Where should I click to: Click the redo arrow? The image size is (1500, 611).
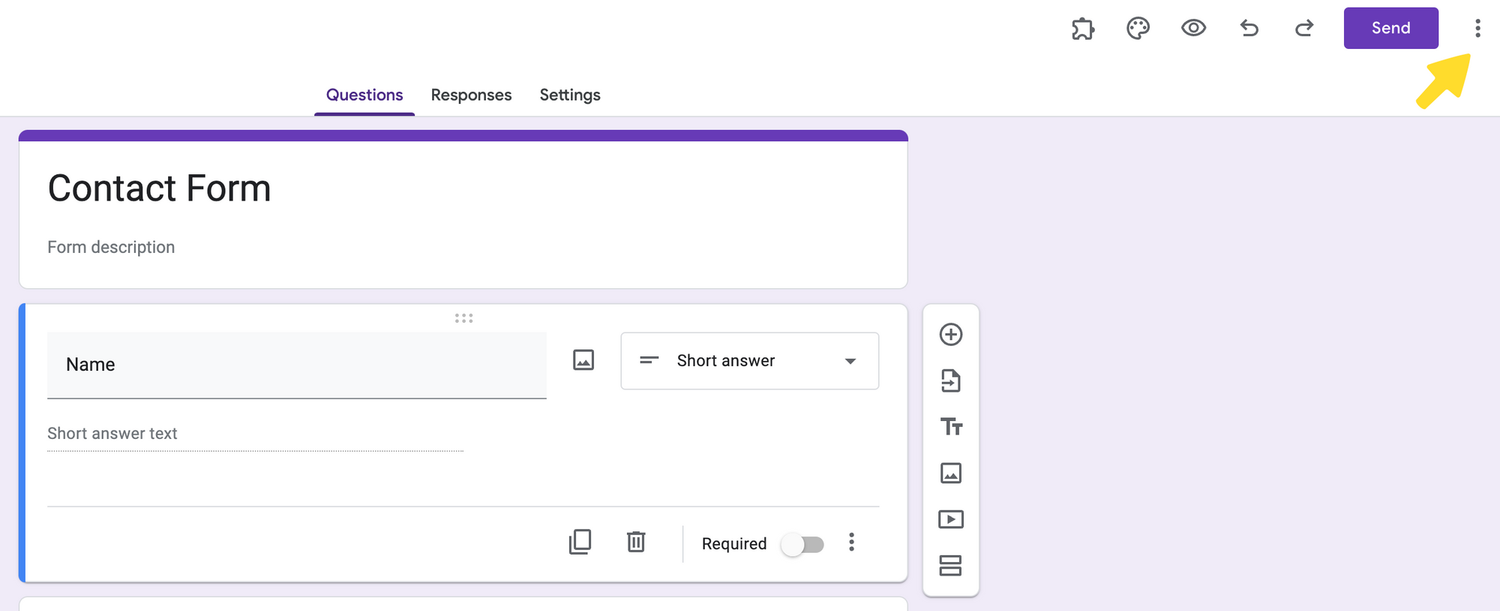(x=1304, y=28)
